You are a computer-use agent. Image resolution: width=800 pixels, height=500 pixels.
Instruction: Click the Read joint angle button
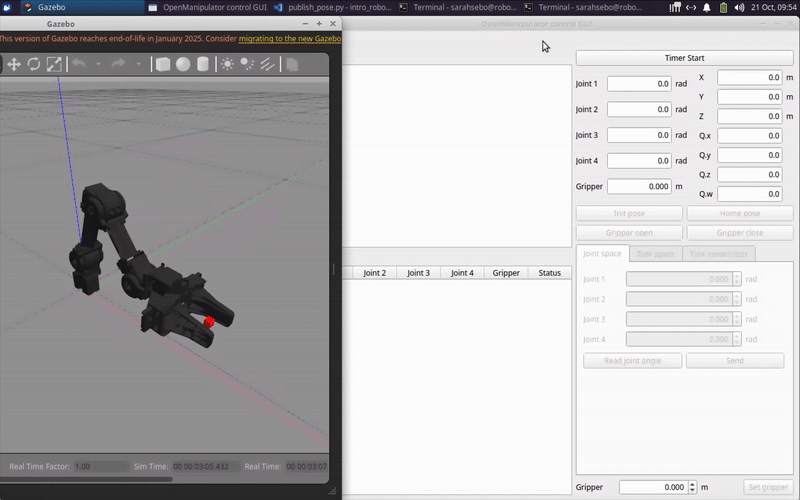click(x=632, y=361)
